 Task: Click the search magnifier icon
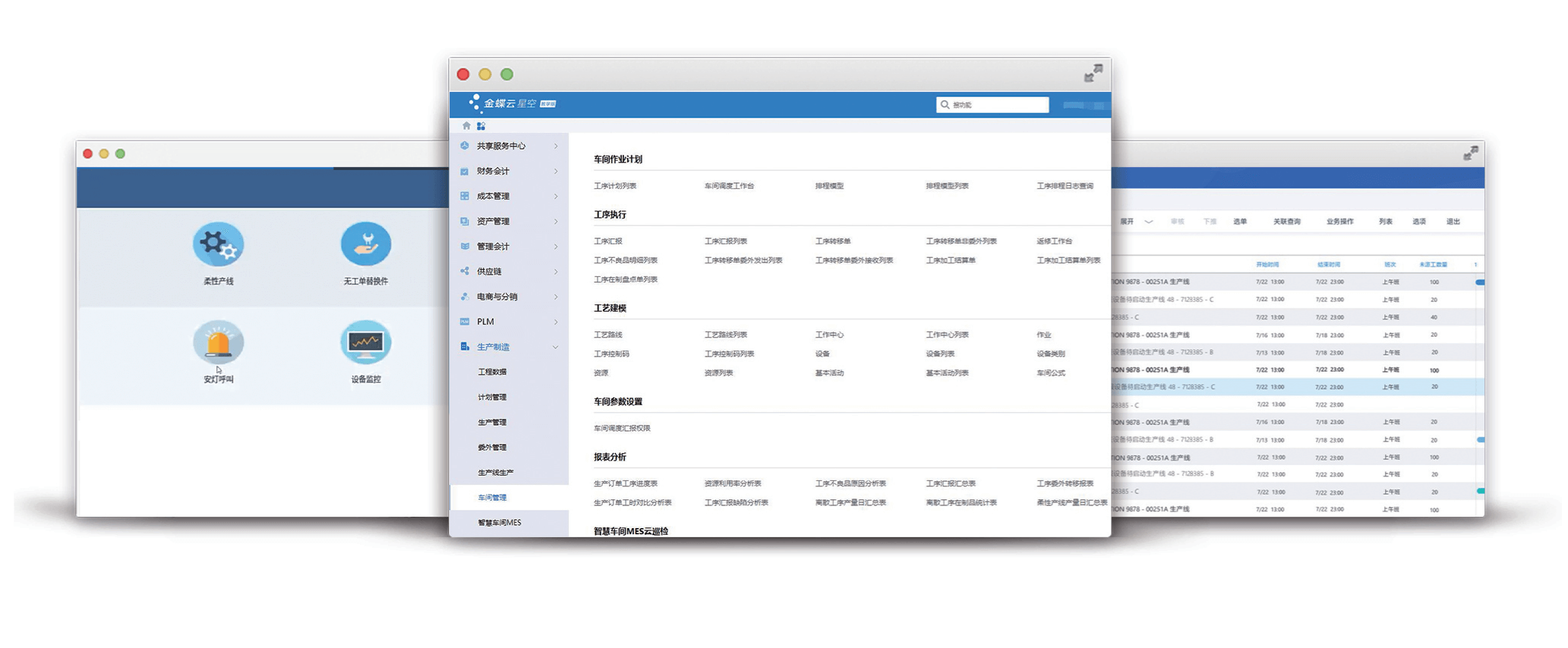[945, 105]
